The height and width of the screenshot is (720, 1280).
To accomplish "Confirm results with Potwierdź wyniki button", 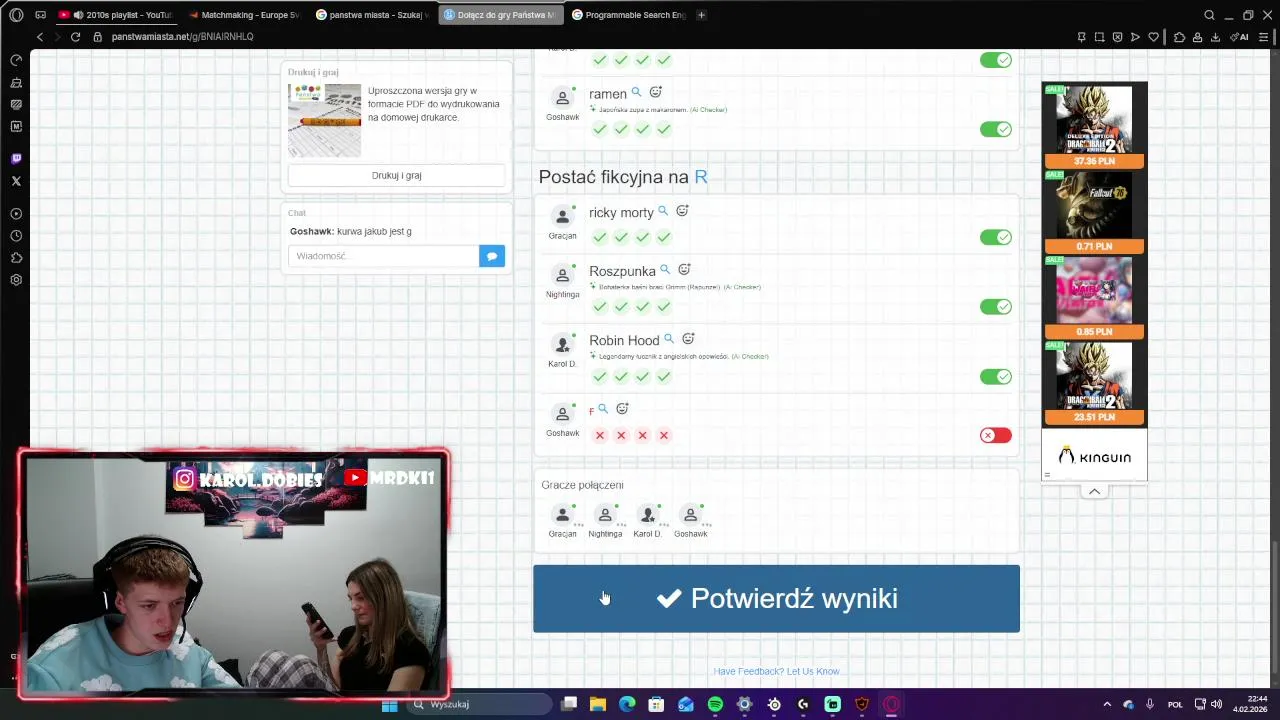I will 776,598.
